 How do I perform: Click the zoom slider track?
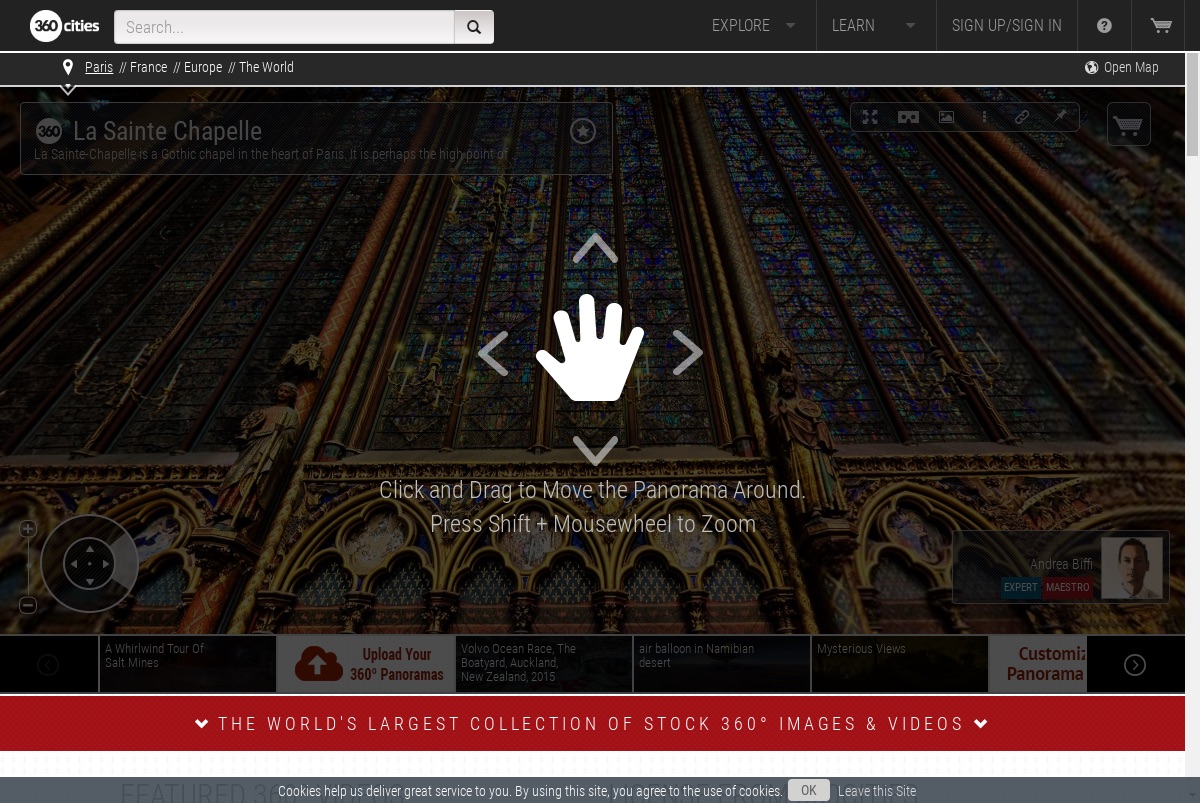[28, 566]
